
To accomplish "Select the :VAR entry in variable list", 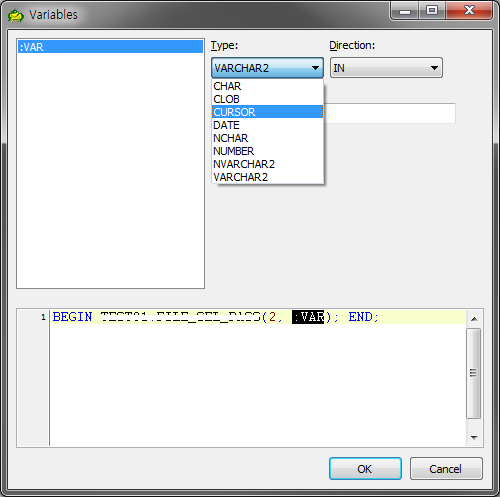I will [x=110, y=47].
